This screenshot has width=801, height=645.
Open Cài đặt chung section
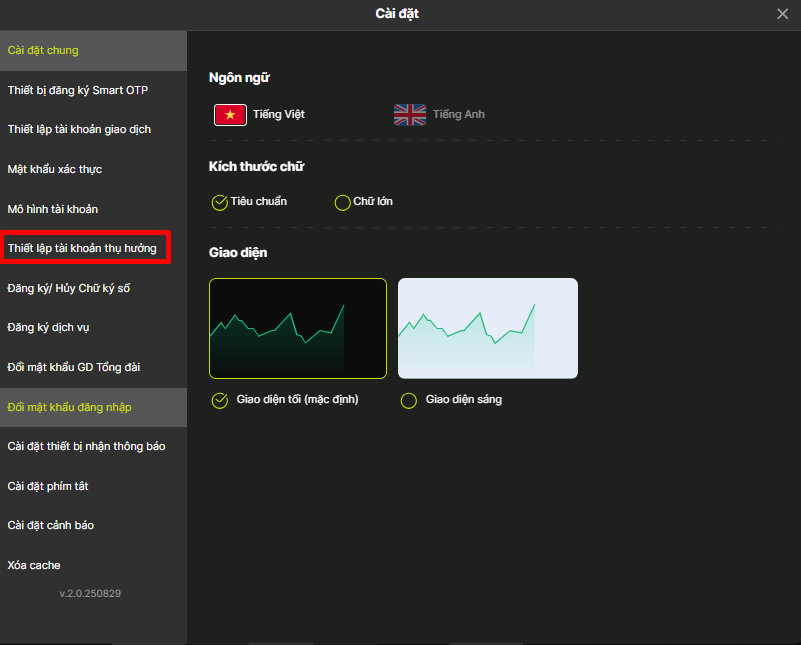[x=43, y=50]
